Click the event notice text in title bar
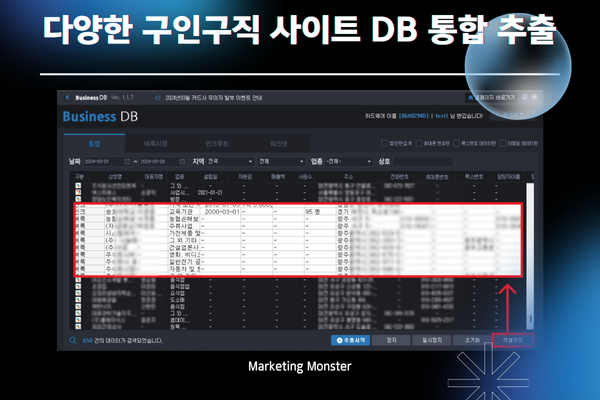The width and height of the screenshot is (600, 400). coord(214,98)
